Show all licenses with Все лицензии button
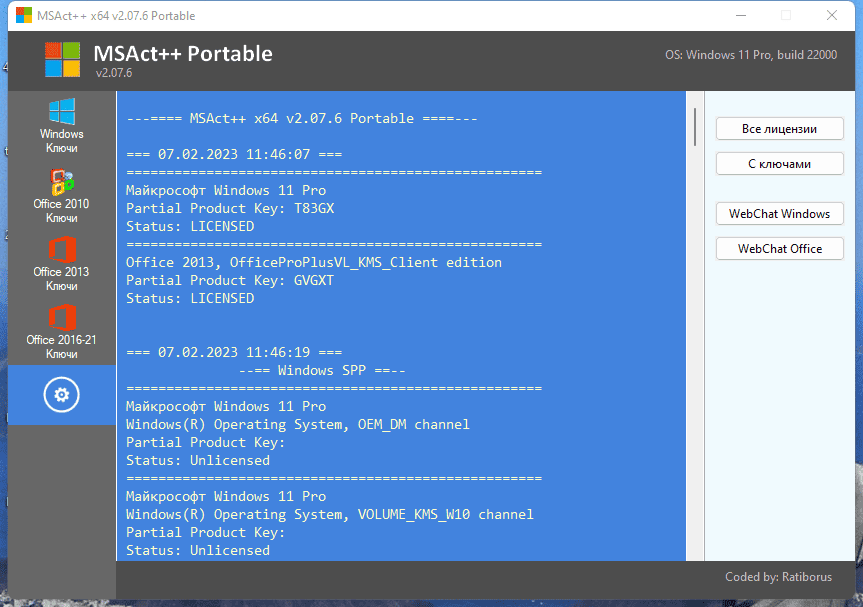Viewport: 863px width, 607px height. pos(779,129)
